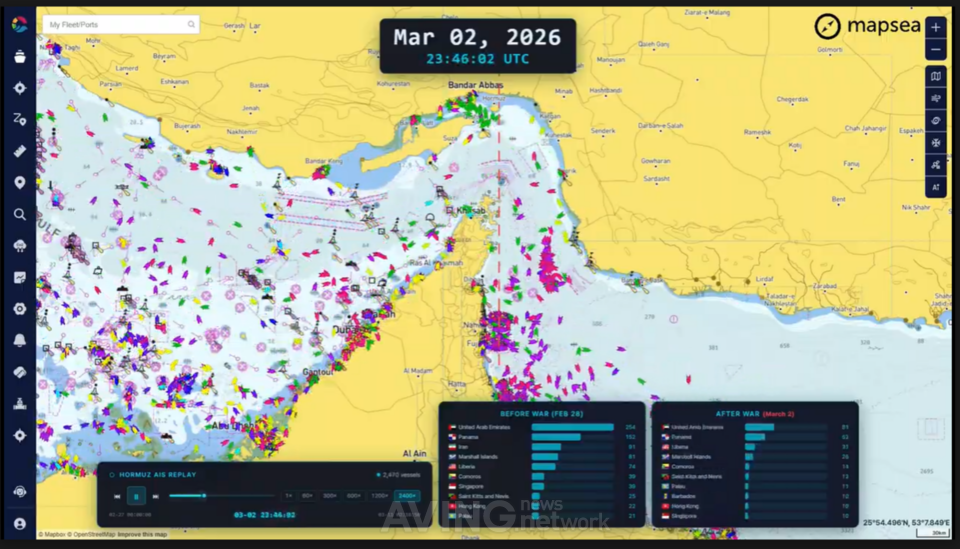Skip to replay start with previous button
Viewport: 960px width, 549px height.
point(117,496)
